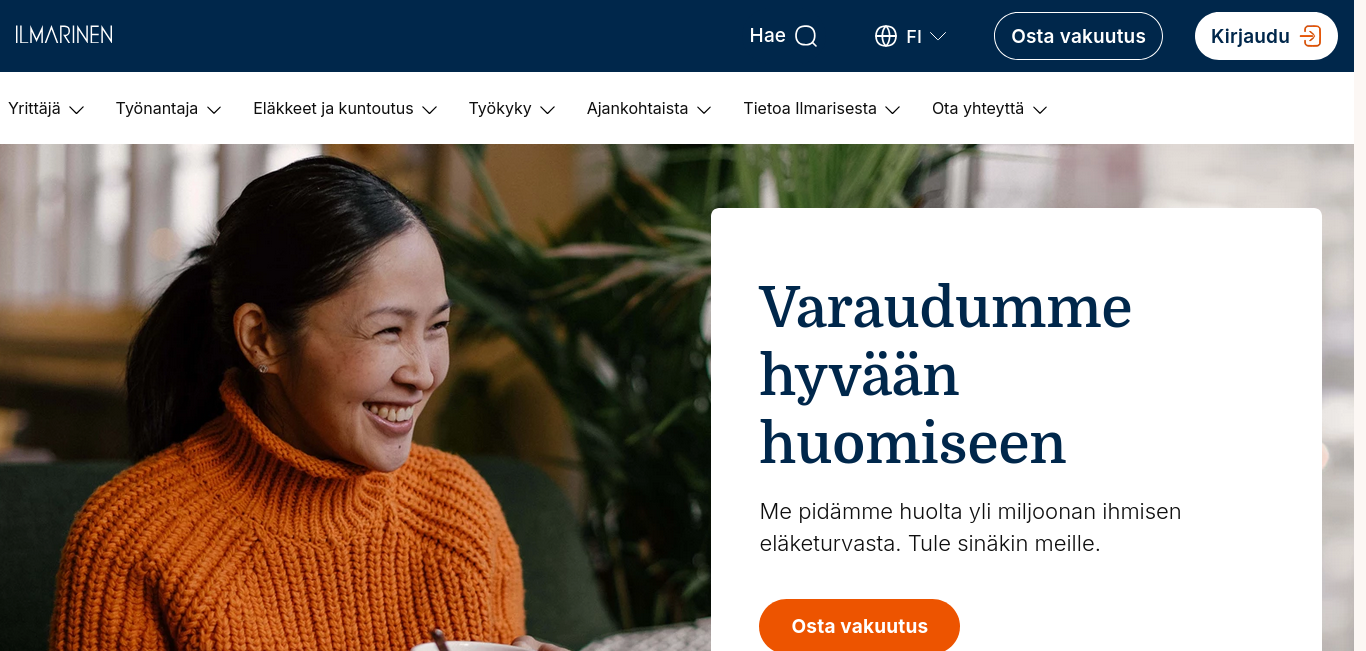
Task: Open the Työnantaja menu
Action: point(168,109)
